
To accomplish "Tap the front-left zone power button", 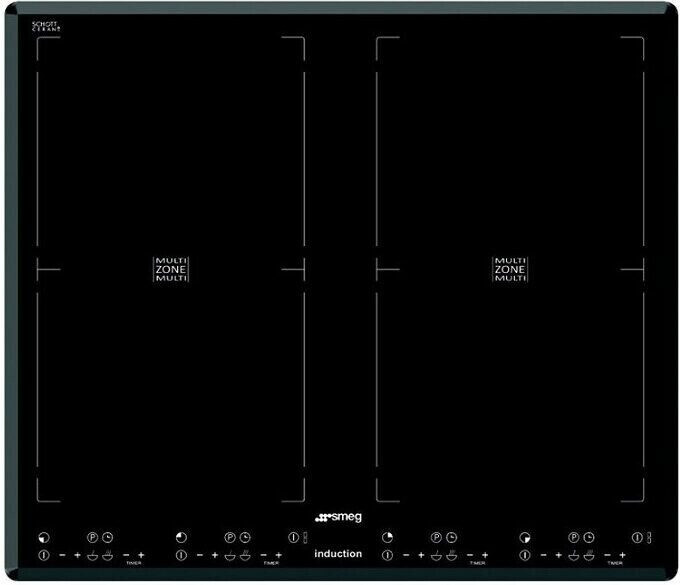I will (44, 555).
